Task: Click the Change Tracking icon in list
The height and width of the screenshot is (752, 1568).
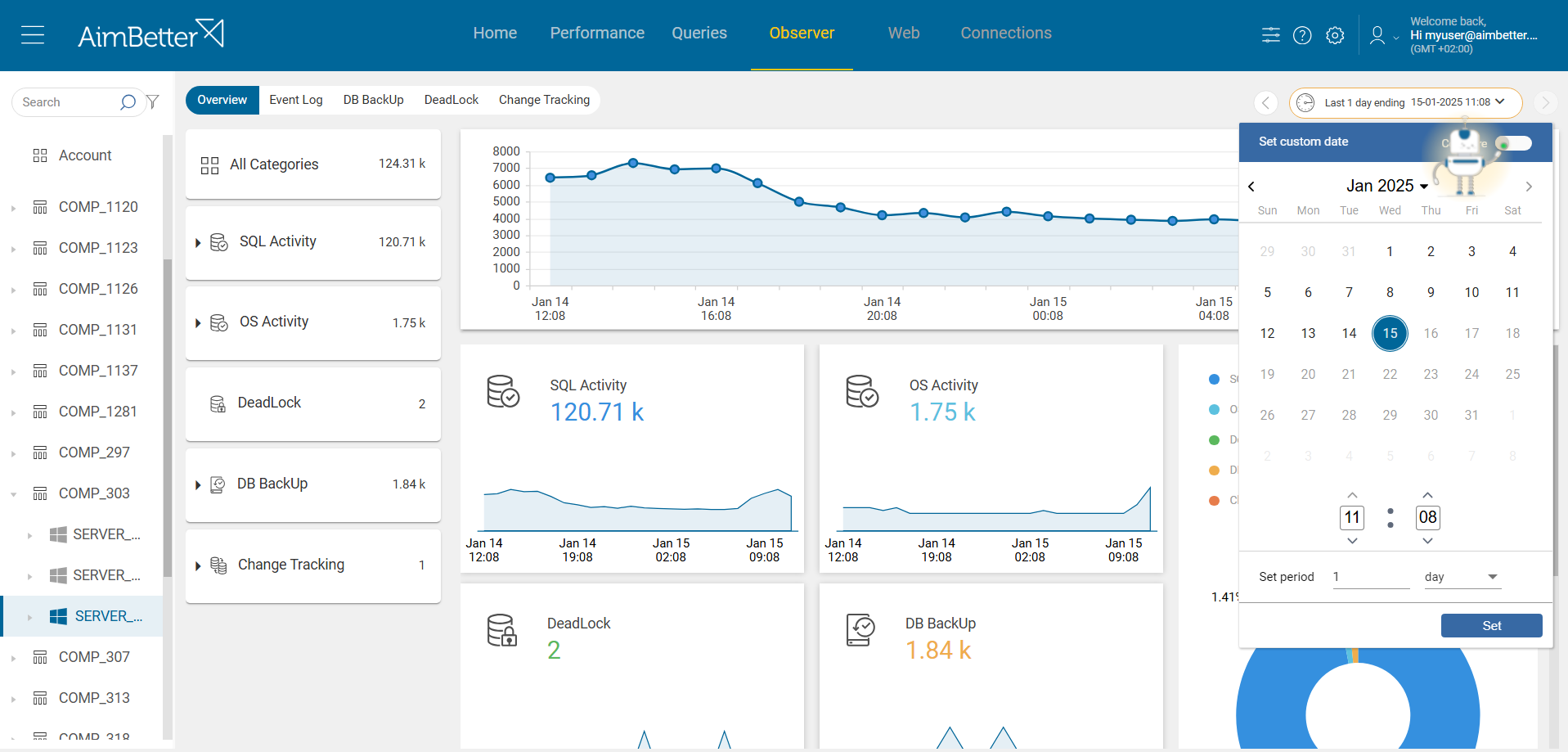Action: tap(218, 565)
